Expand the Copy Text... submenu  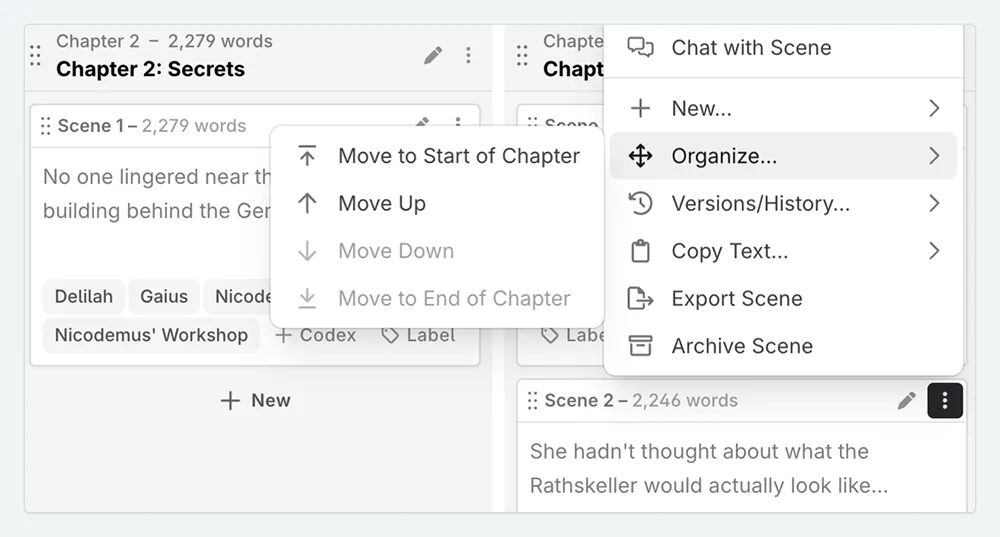tap(783, 251)
